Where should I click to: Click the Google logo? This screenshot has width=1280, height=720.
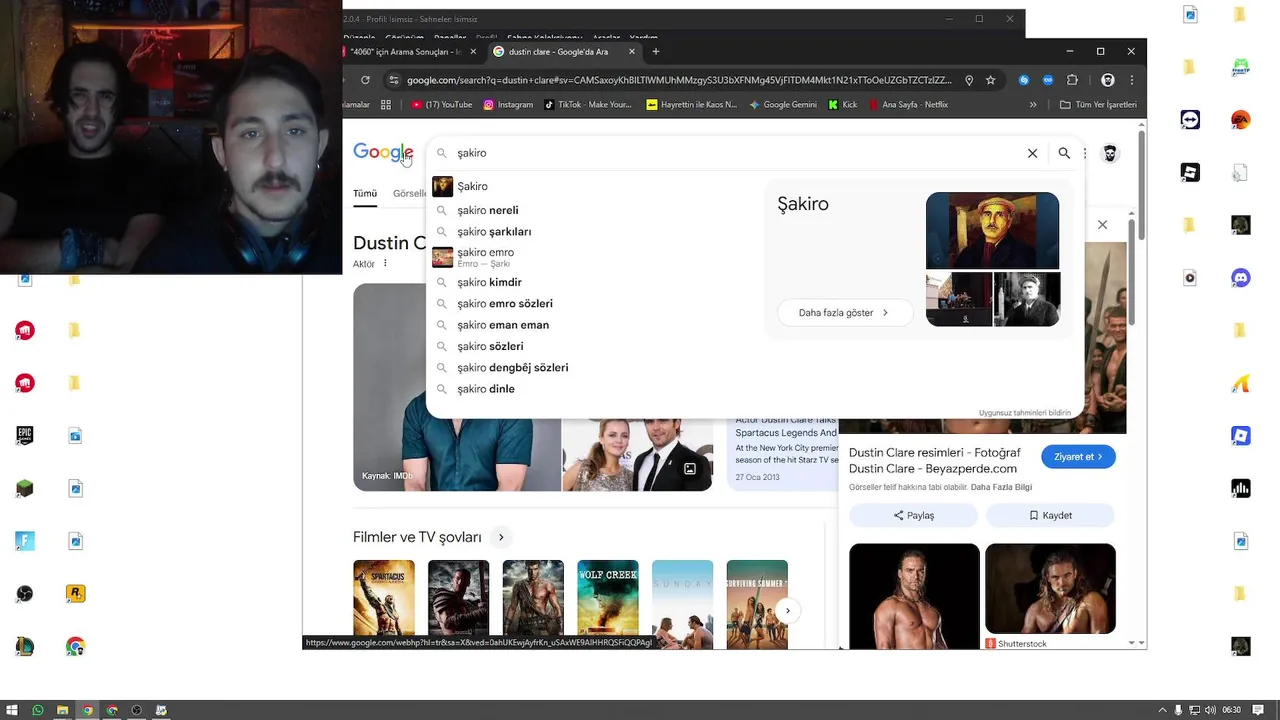[383, 153]
